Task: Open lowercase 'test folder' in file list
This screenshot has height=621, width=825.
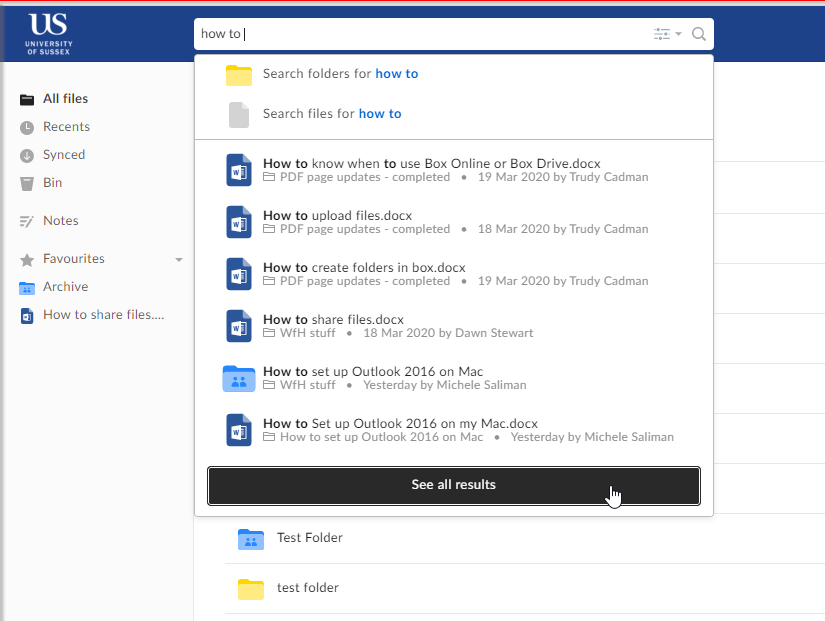Action: pos(308,588)
